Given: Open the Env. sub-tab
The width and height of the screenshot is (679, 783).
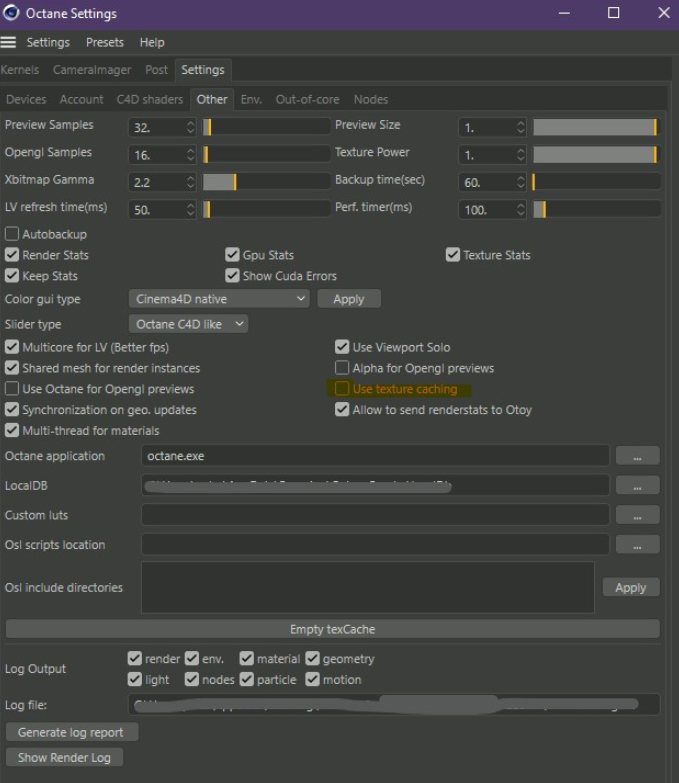Looking at the screenshot, I should tap(251, 99).
